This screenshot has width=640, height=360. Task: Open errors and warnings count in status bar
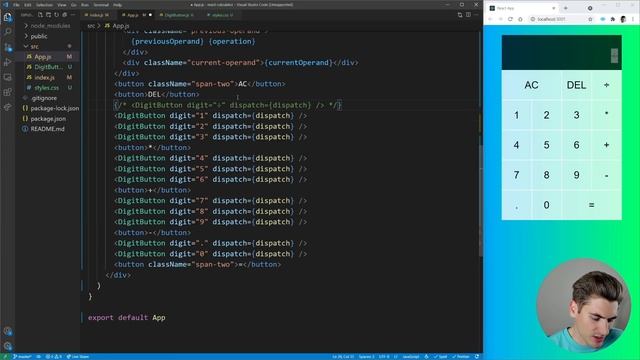[53, 357]
